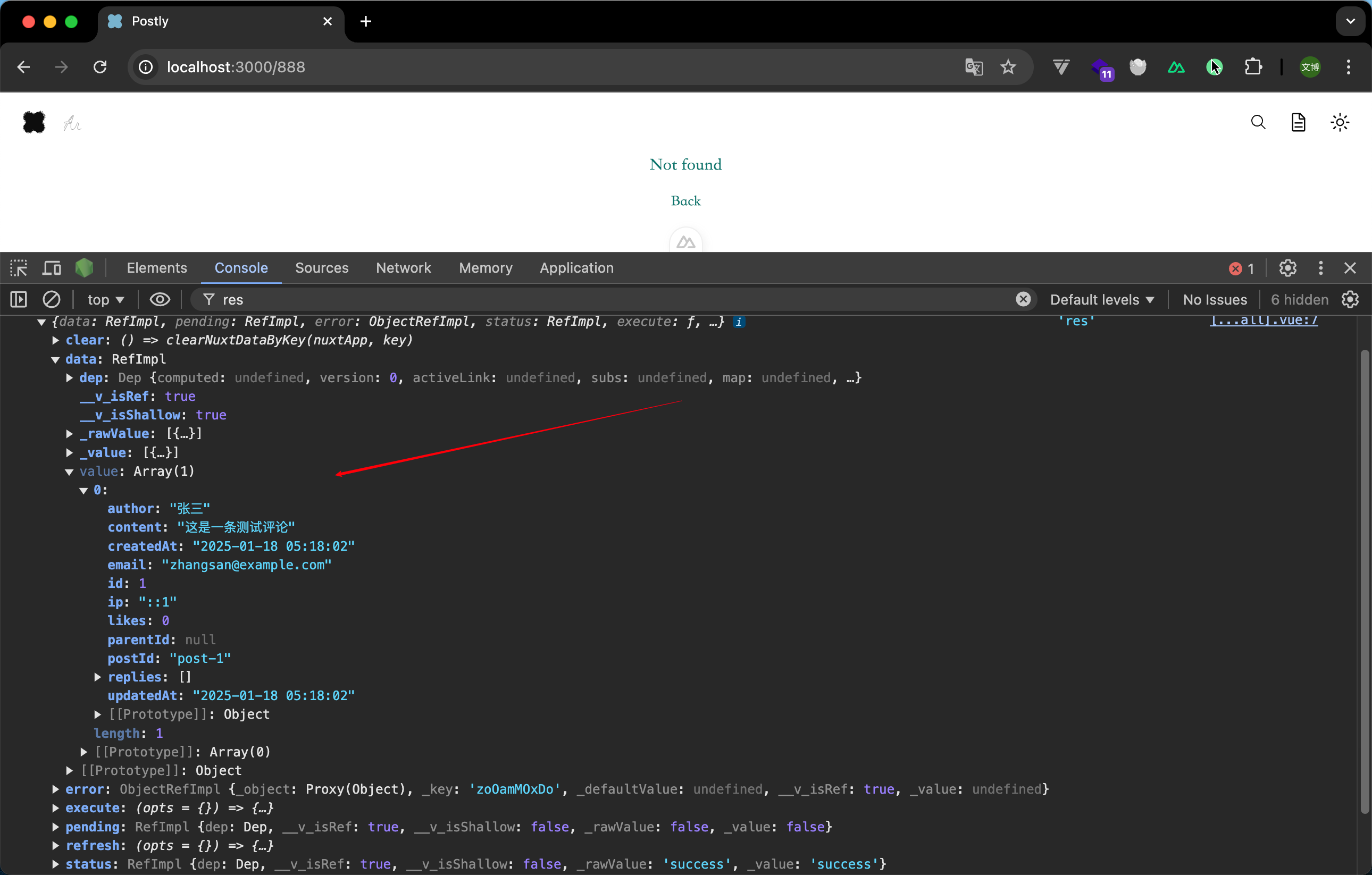Open the Default levels dropdown
Viewport: 1372px width, 875px height.
[1101, 299]
